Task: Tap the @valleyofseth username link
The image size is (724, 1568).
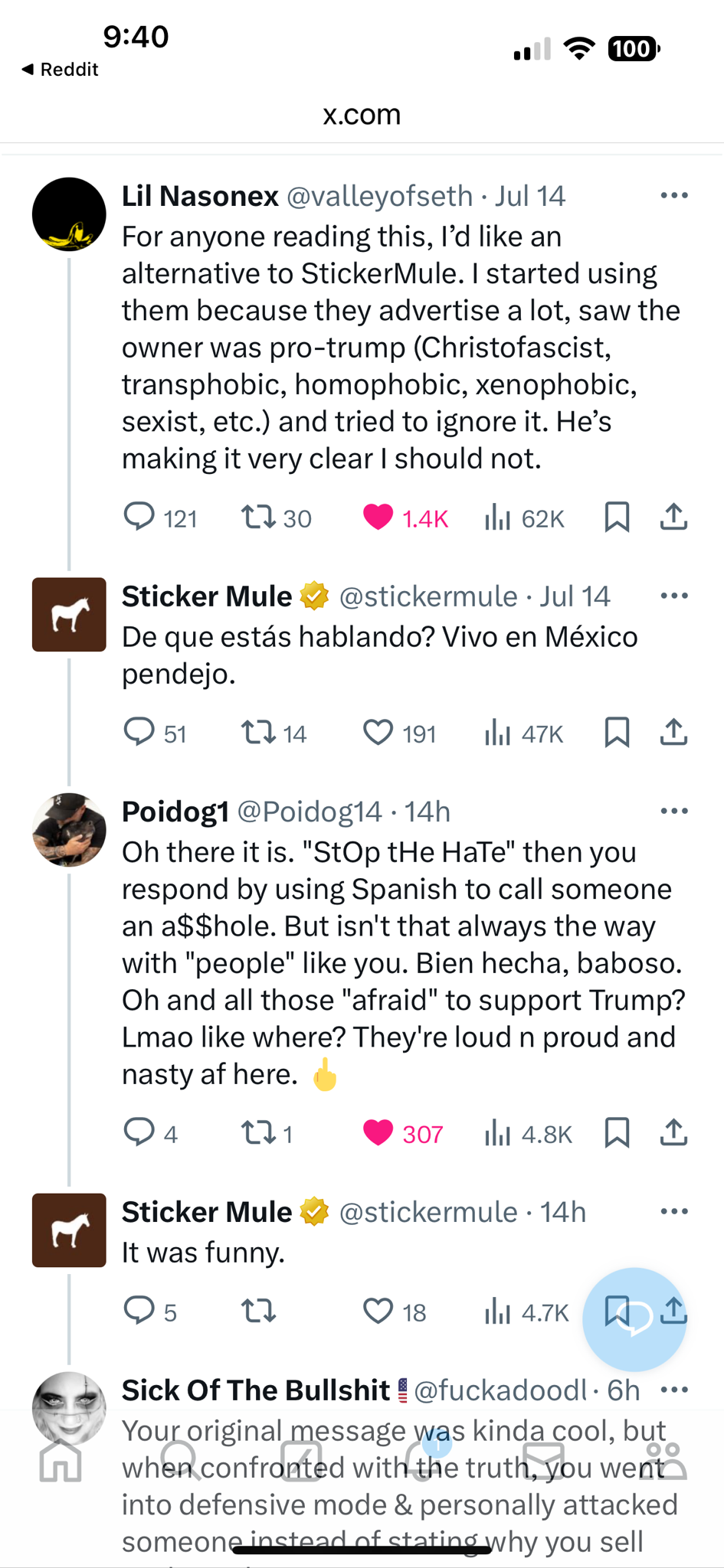Action: [379, 197]
